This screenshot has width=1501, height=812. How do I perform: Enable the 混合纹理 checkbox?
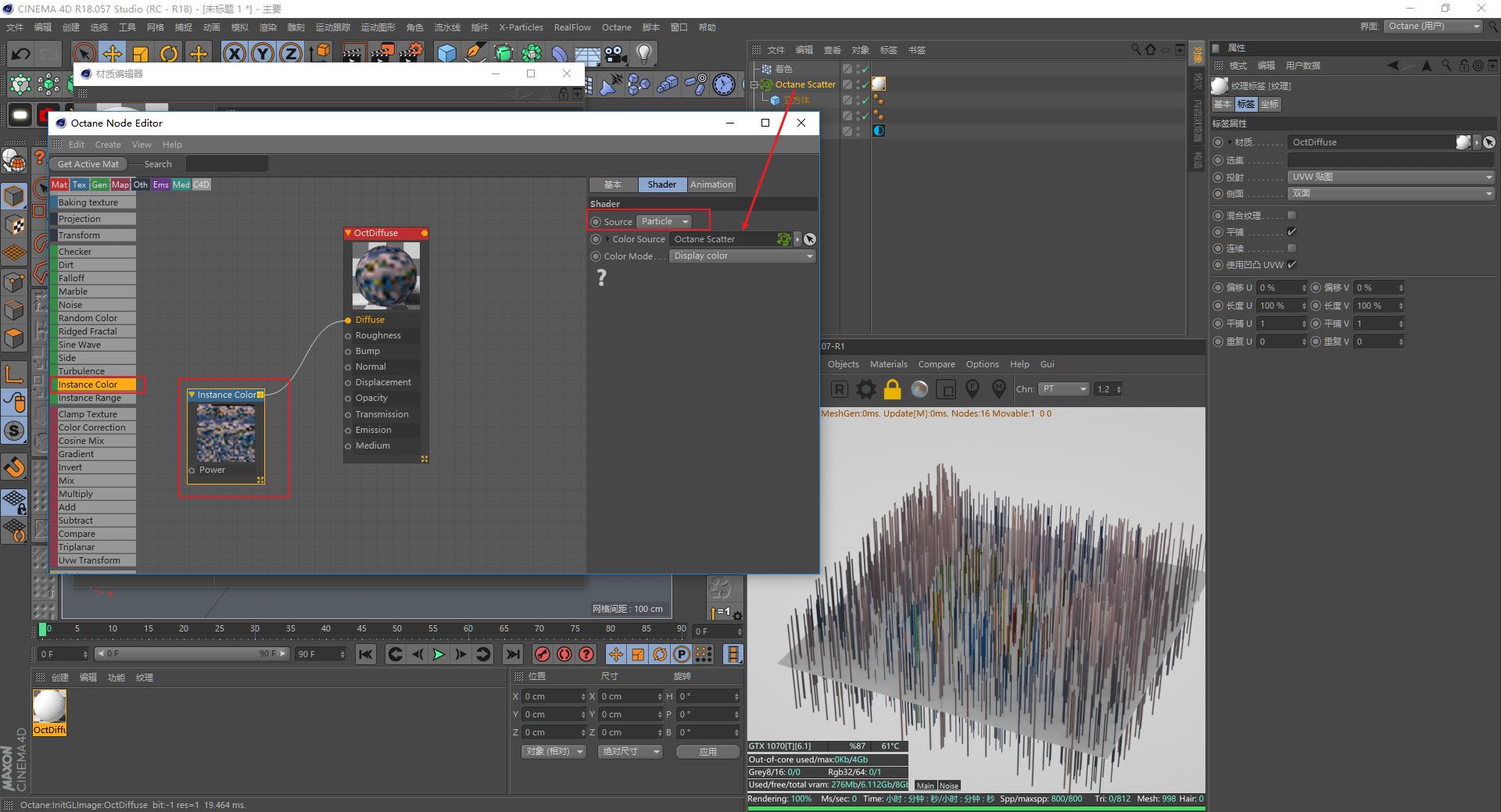click(x=1291, y=216)
